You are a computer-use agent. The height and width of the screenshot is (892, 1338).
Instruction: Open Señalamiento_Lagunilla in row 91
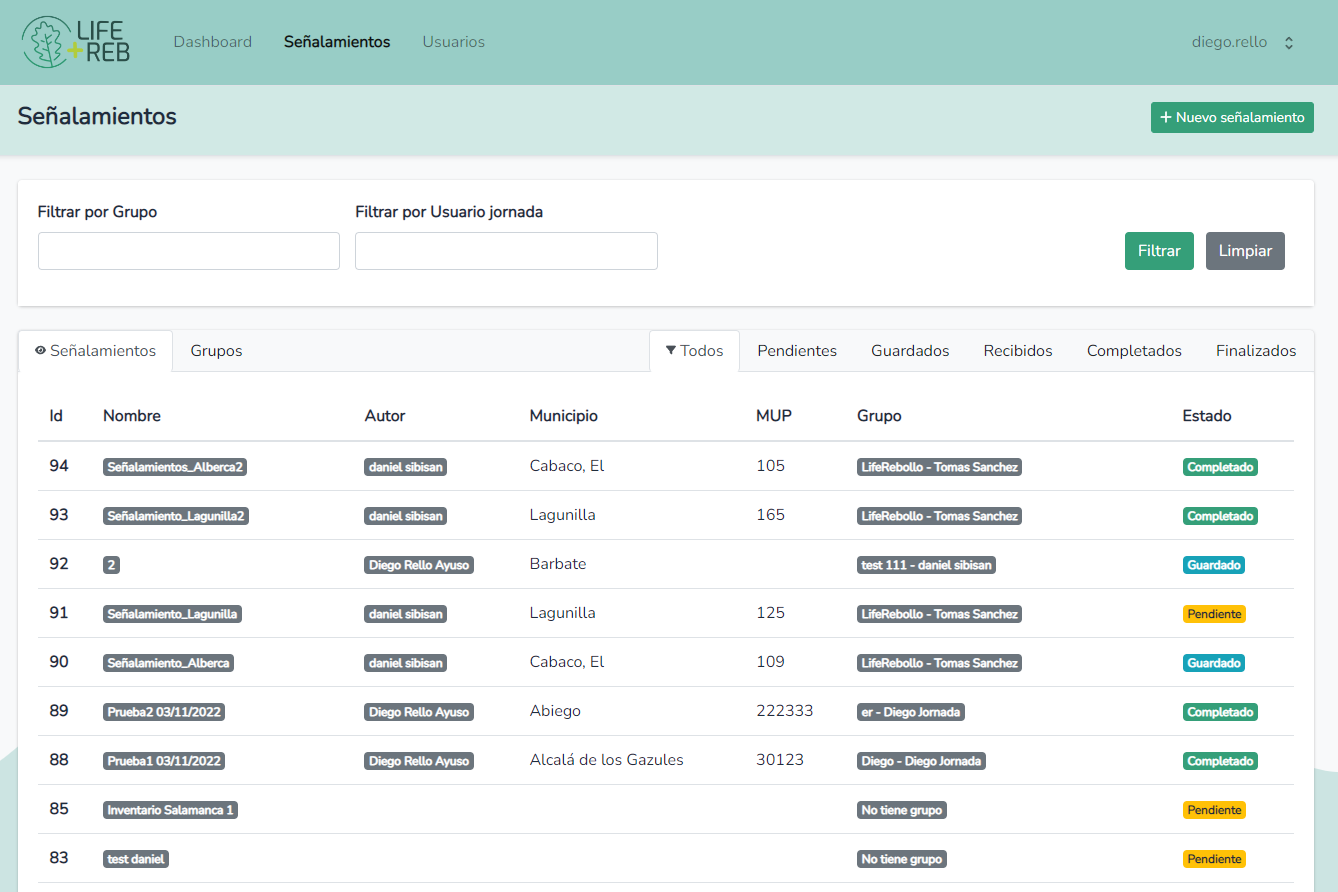(172, 614)
